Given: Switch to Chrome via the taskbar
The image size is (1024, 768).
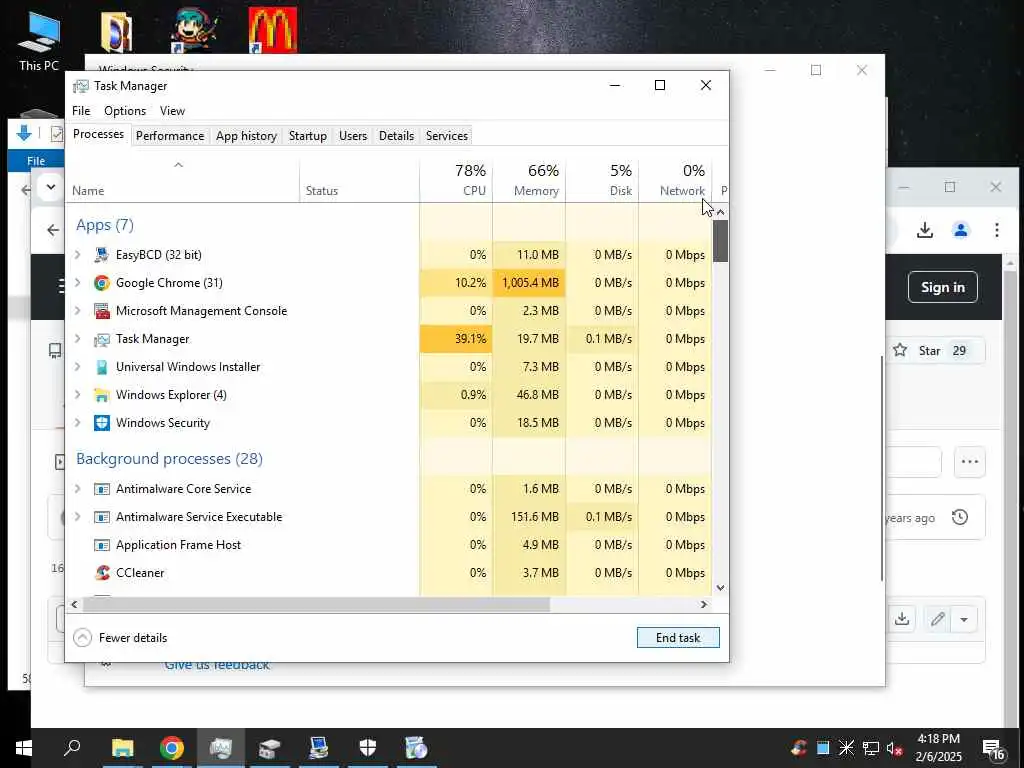Looking at the screenshot, I should tap(172, 748).
